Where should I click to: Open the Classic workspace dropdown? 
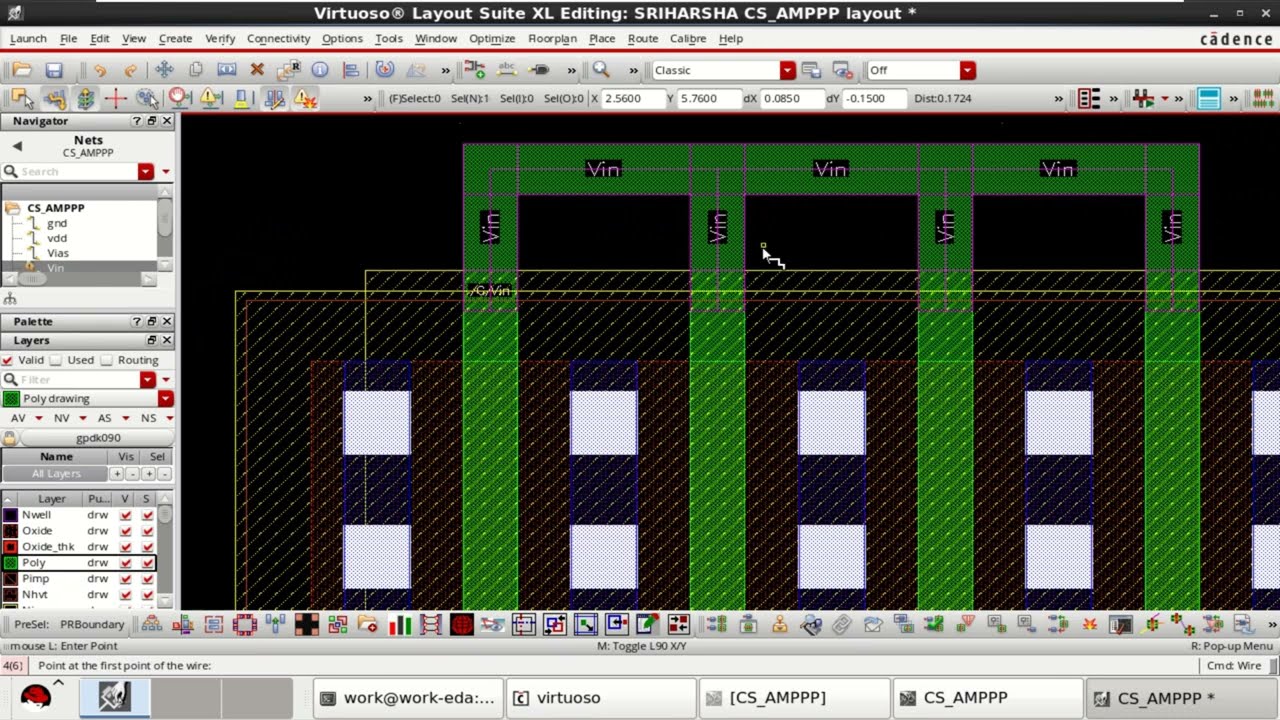(x=788, y=70)
